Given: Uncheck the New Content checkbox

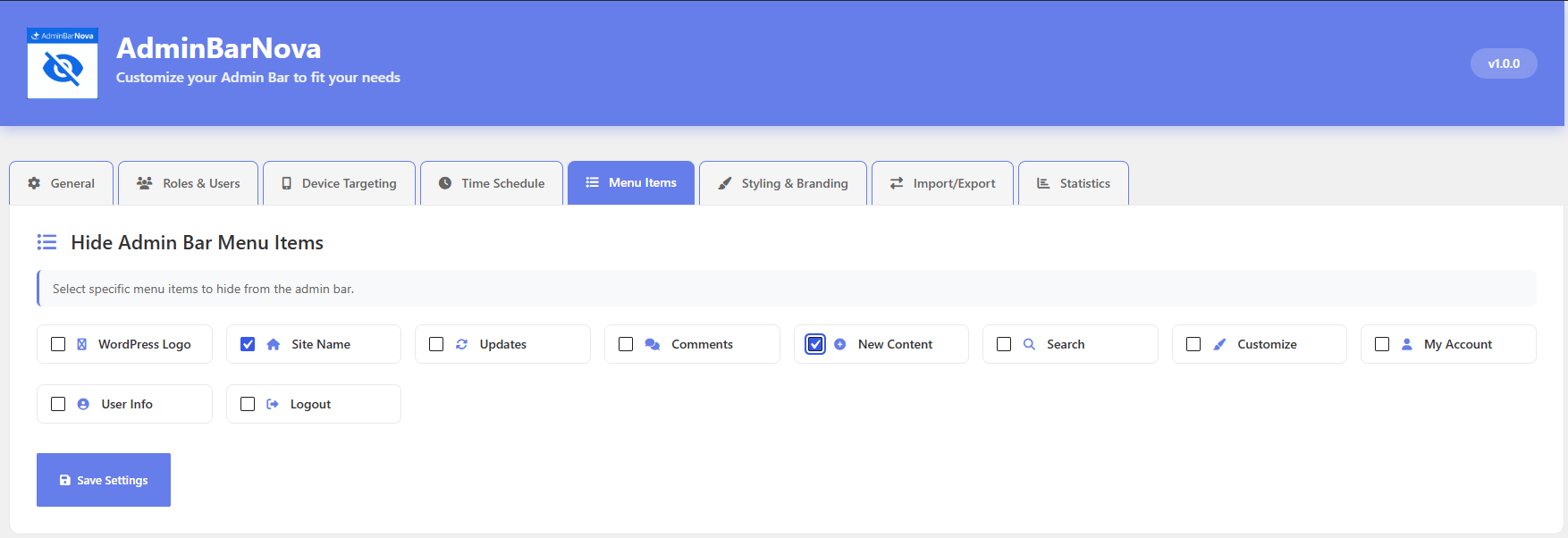Looking at the screenshot, I should coord(815,344).
